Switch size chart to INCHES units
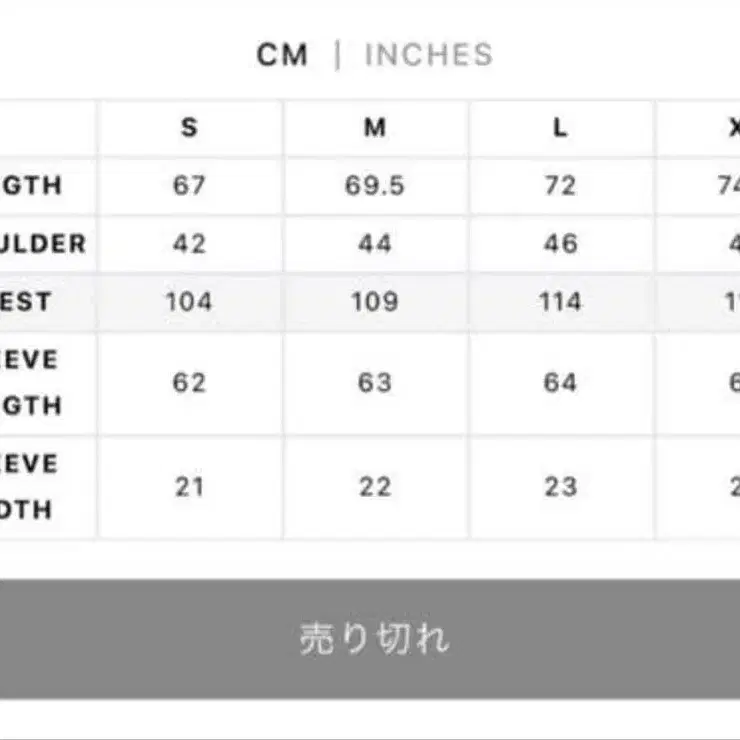Image resolution: width=740 pixels, height=740 pixels. [429, 55]
